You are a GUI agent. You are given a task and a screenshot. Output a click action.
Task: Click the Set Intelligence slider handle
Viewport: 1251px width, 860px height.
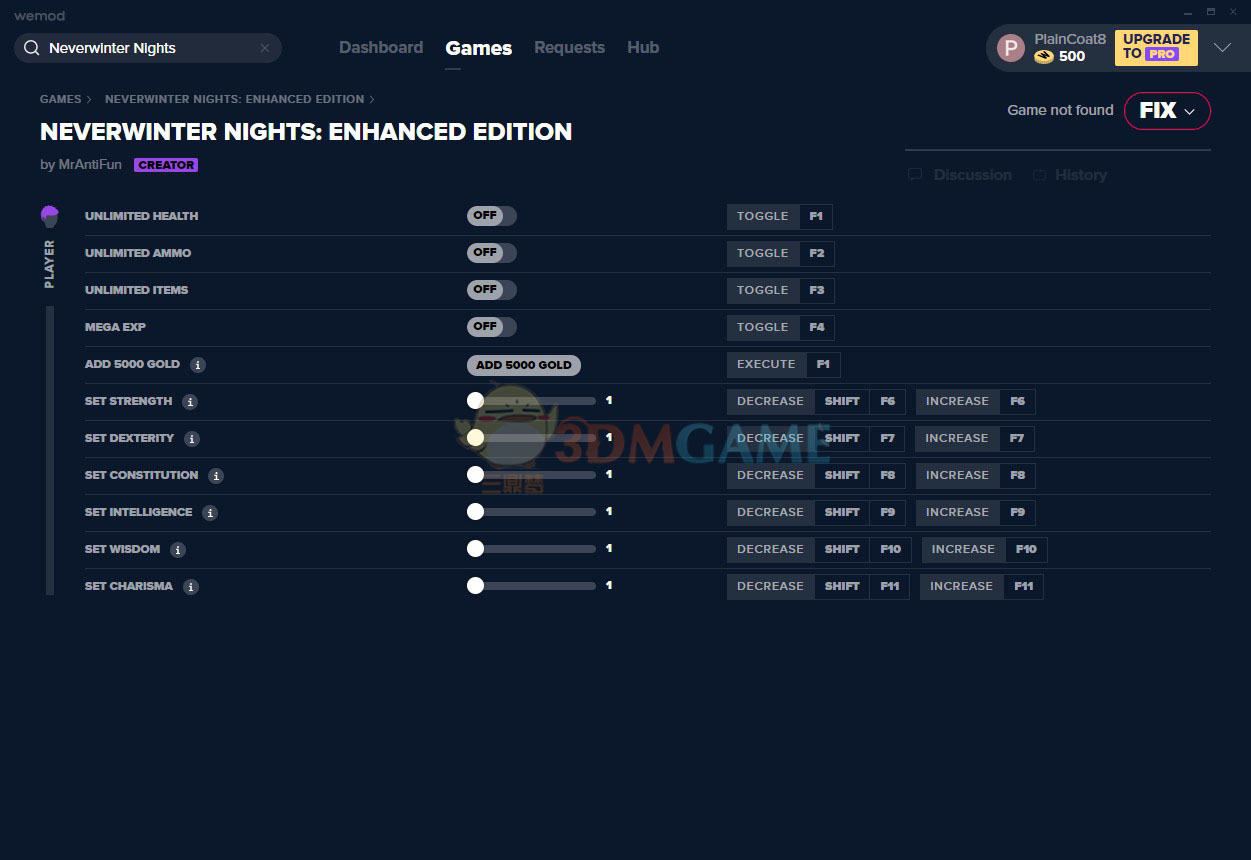click(x=475, y=512)
